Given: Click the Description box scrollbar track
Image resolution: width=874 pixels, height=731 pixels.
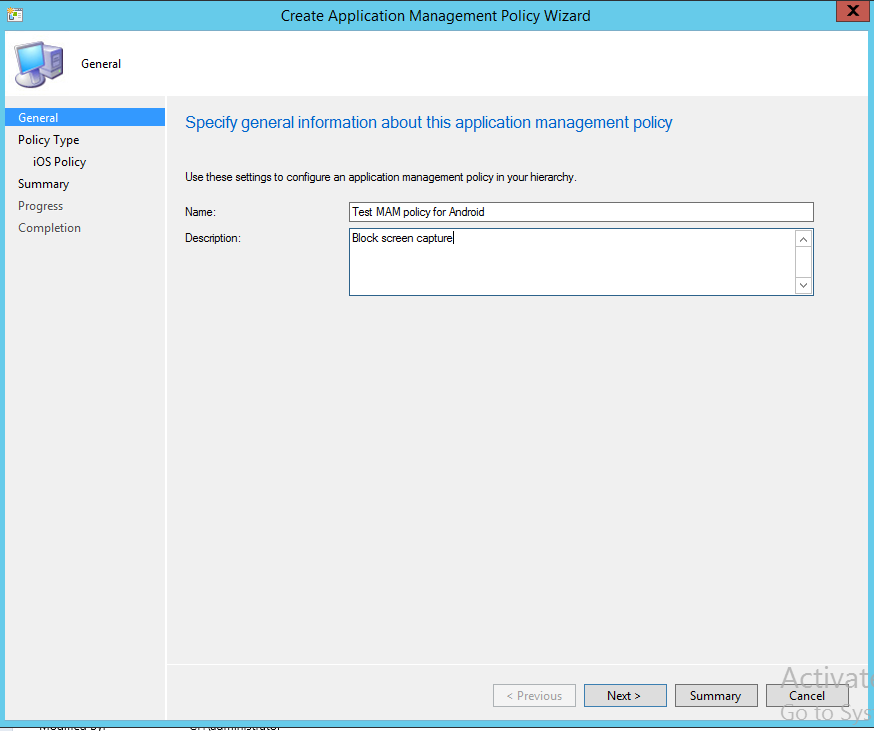Looking at the screenshot, I should tap(803, 261).
